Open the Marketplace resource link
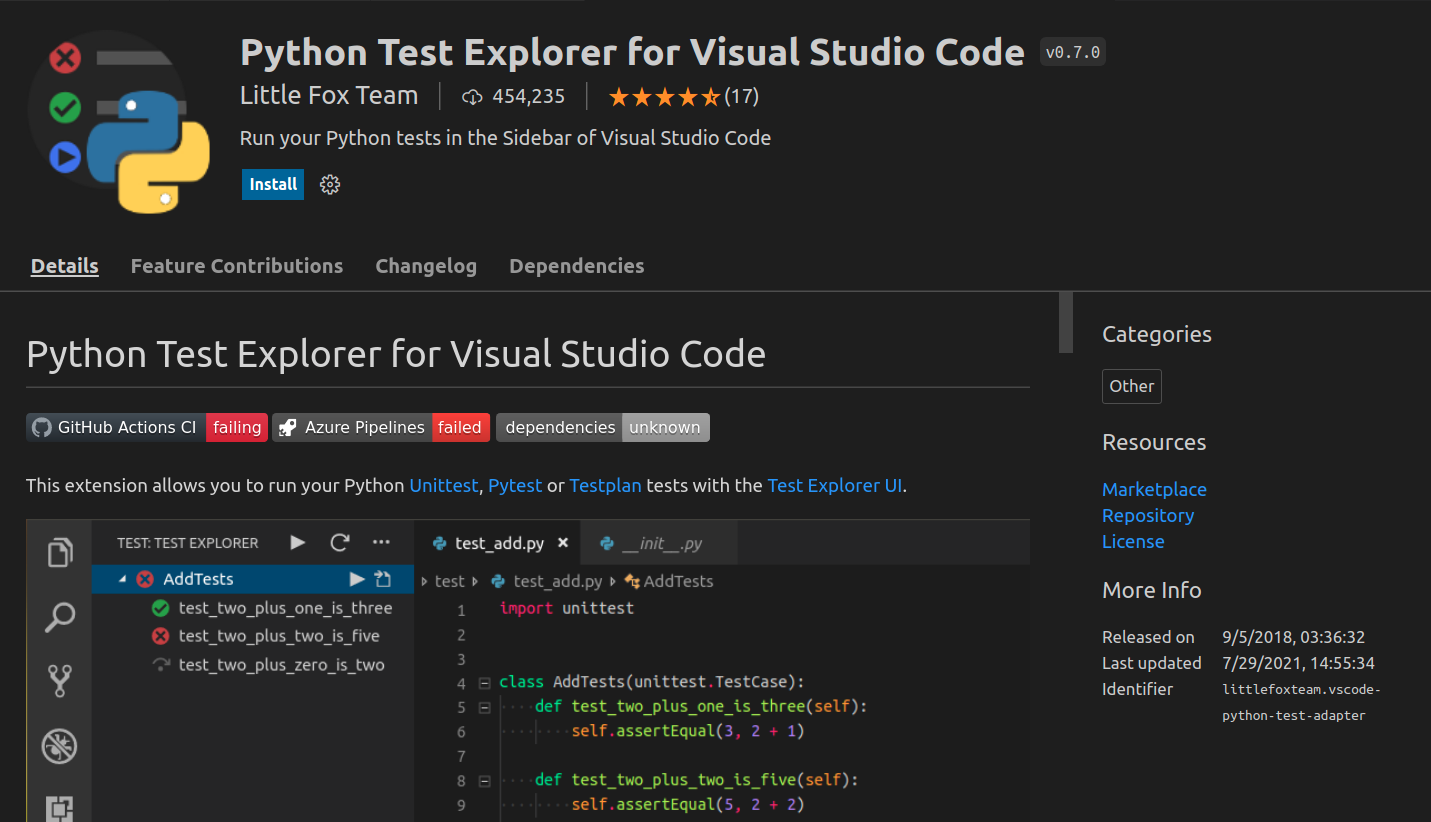 coord(1154,489)
